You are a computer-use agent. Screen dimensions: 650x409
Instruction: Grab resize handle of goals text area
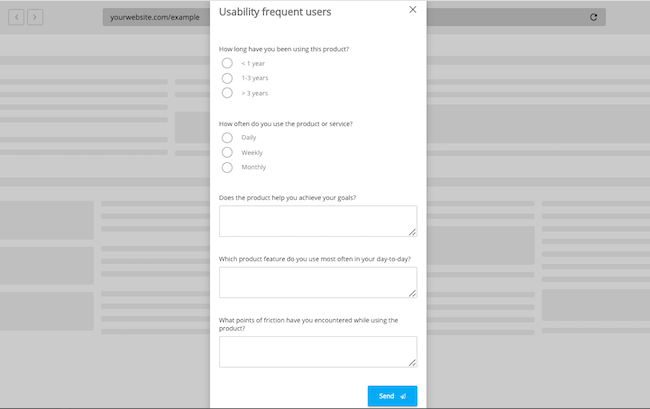click(412, 232)
